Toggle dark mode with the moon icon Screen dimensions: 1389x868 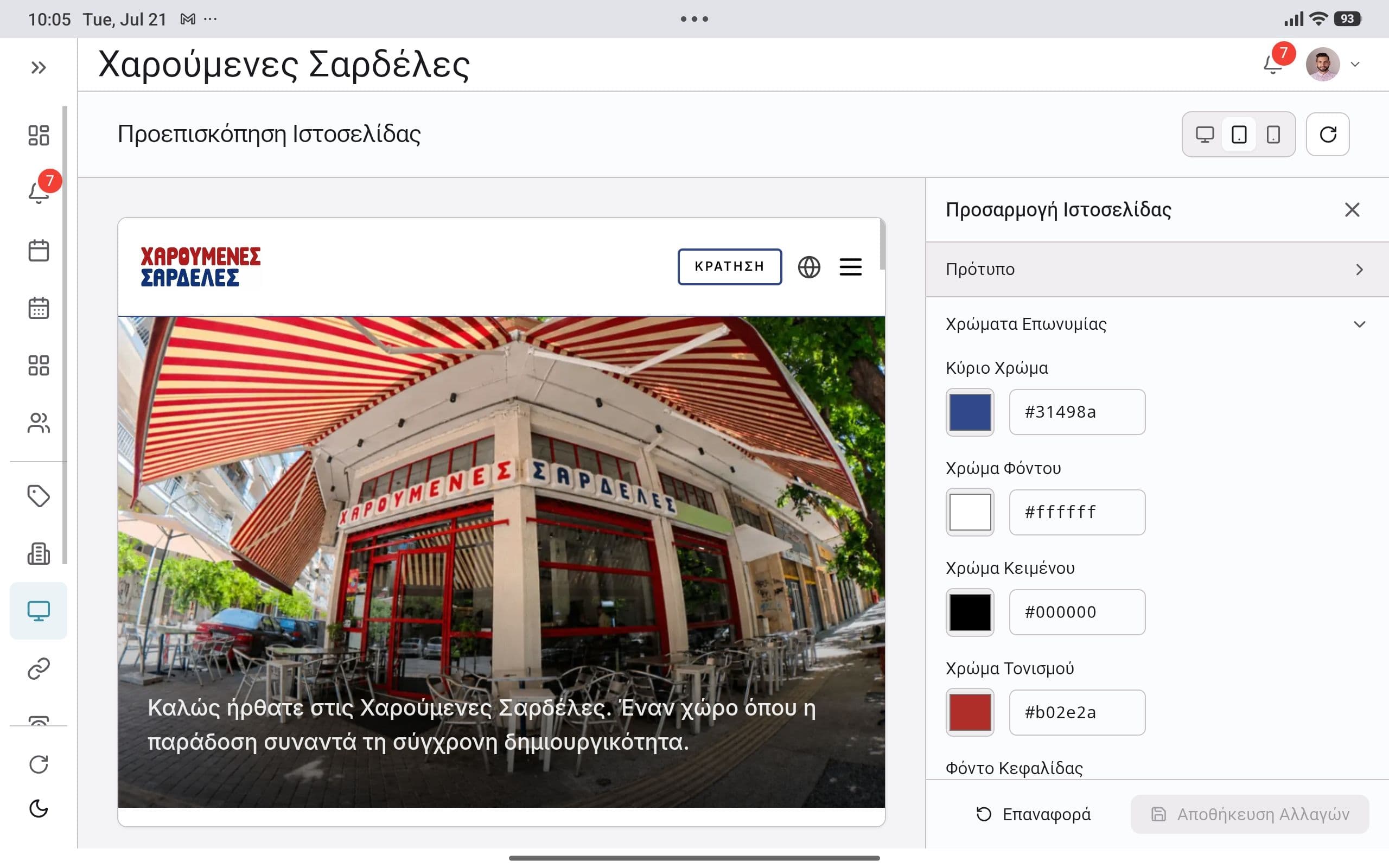[x=39, y=809]
